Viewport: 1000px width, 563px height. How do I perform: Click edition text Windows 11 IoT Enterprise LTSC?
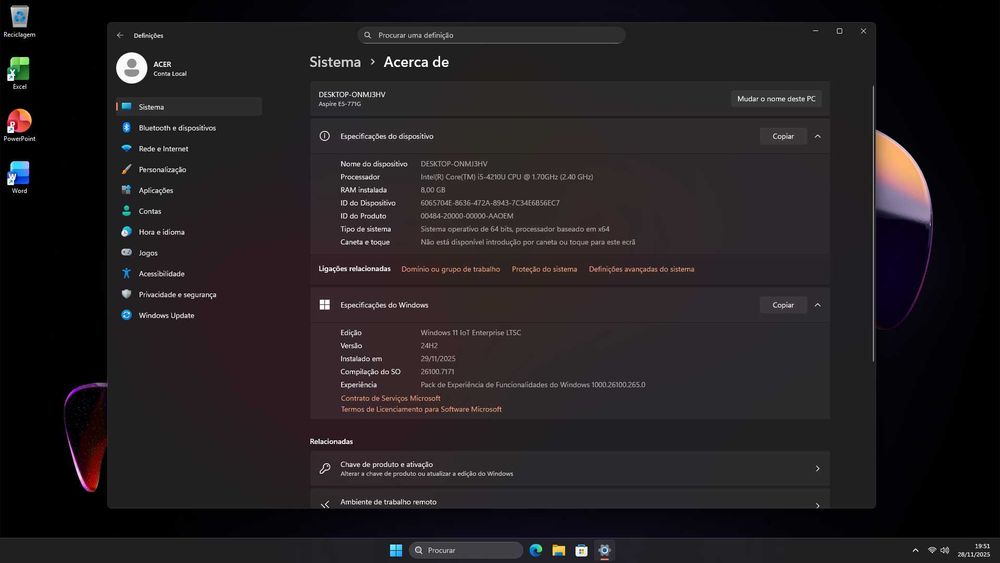[x=471, y=333]
